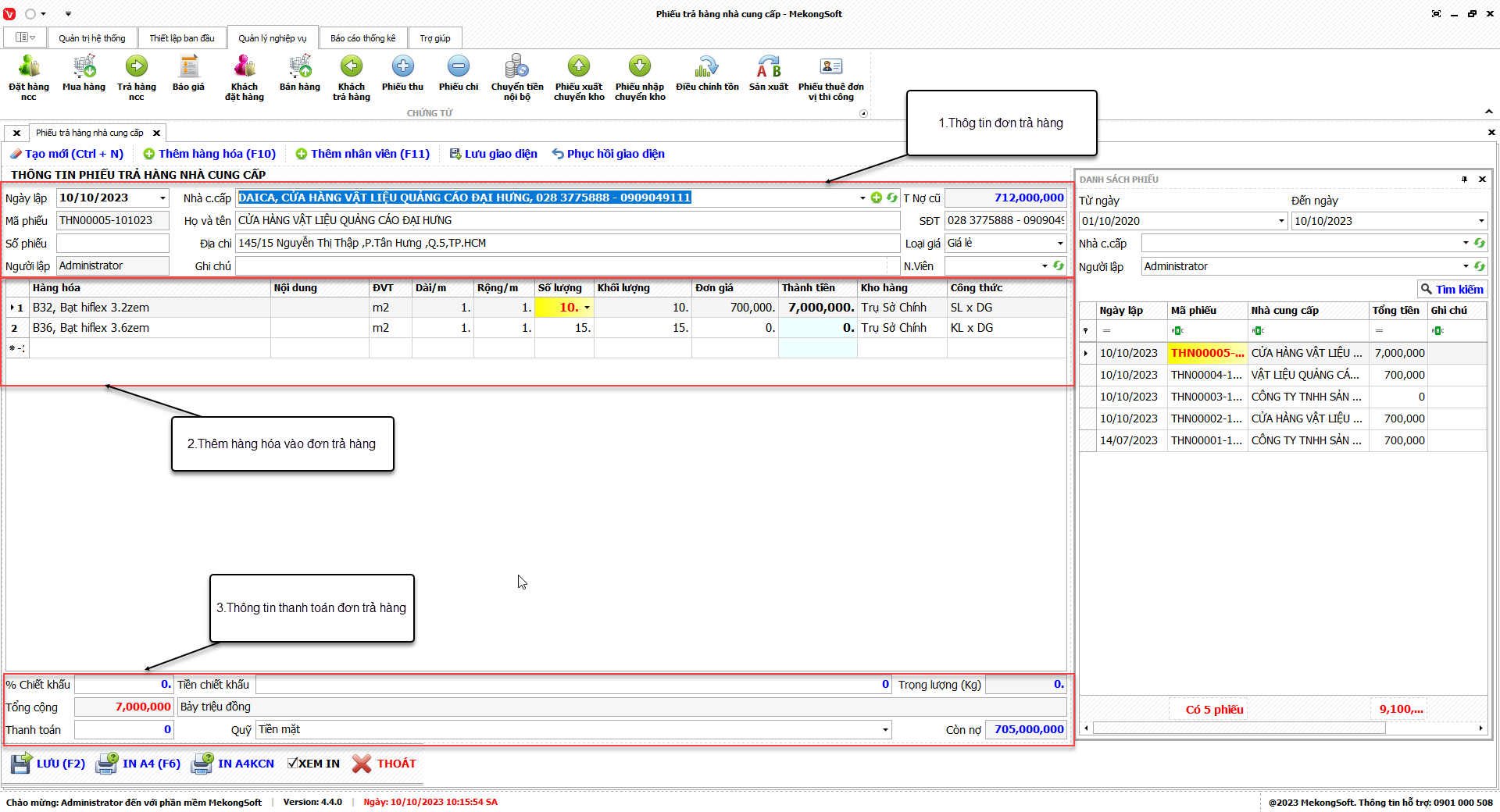Open the Báo giá ribbon icon
Screen dimensions: 1500x812
click(188, 67)
